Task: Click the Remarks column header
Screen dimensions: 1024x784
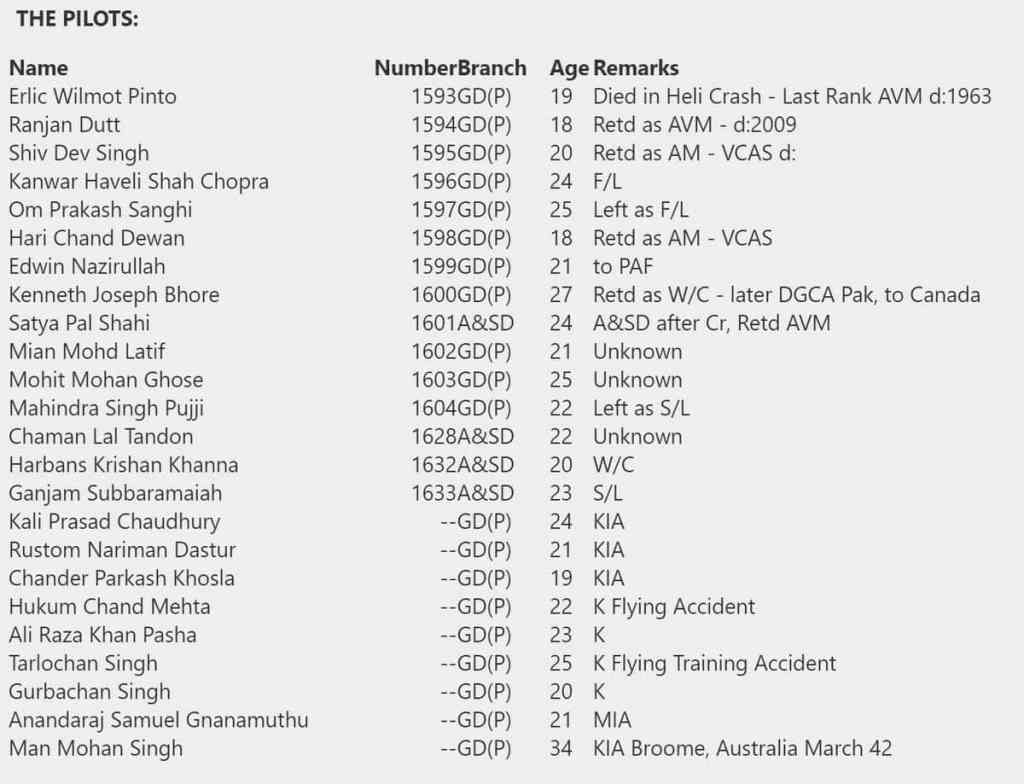Action: (635, 68)
